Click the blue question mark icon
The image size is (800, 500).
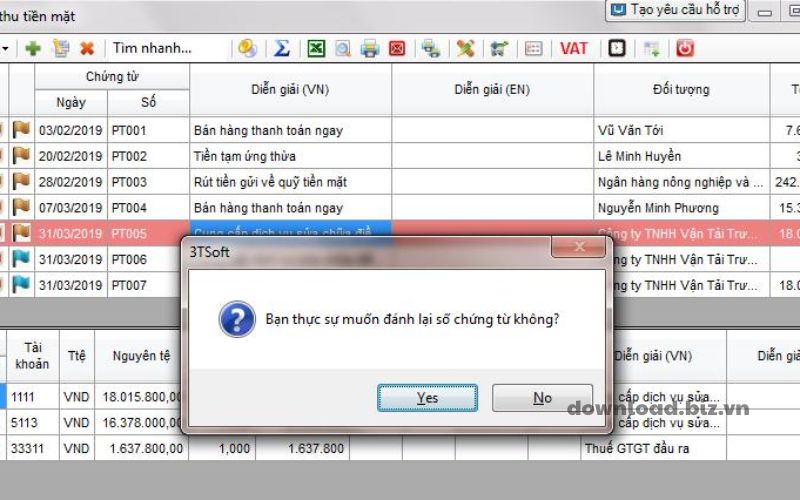pos(237,319)
